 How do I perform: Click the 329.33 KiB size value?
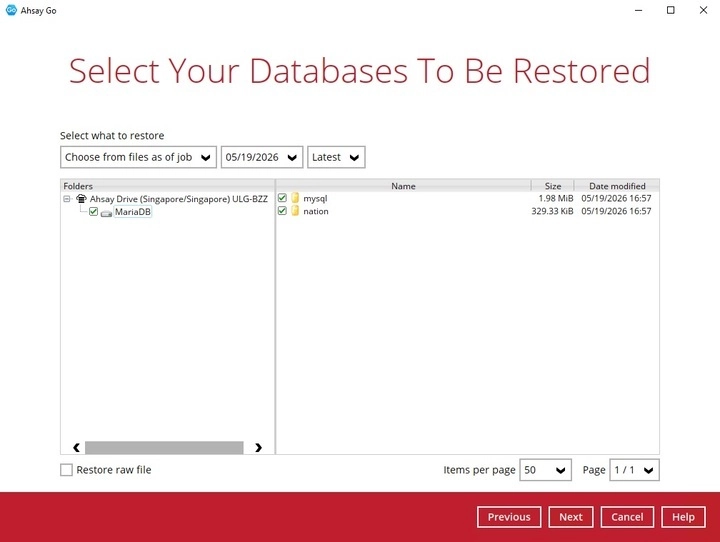pyautogui.click(x=552, y=211)
